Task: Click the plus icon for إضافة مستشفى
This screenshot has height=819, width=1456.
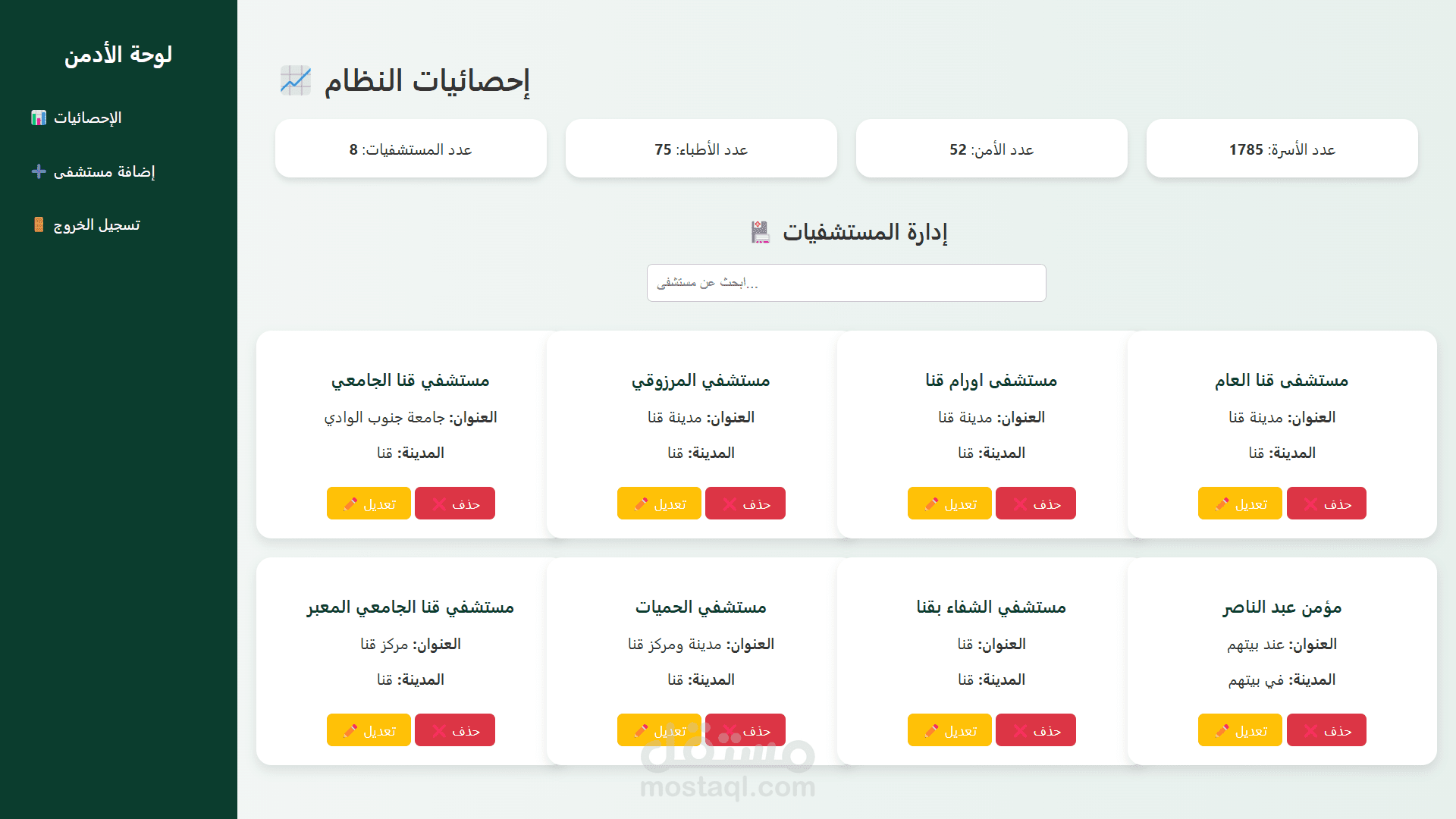Action: coord(39,171)
